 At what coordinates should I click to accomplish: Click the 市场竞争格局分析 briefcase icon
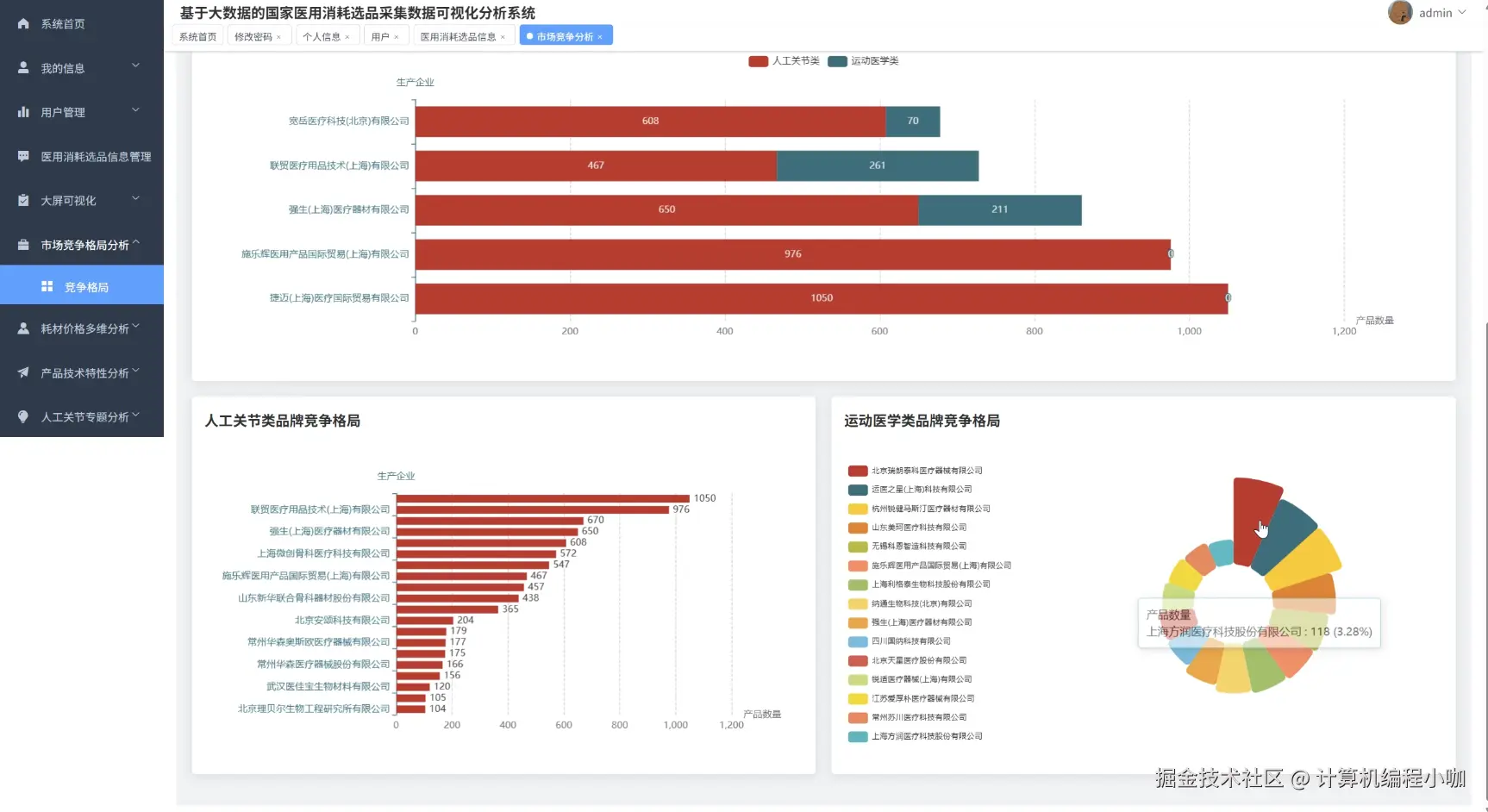coord(23,244)
